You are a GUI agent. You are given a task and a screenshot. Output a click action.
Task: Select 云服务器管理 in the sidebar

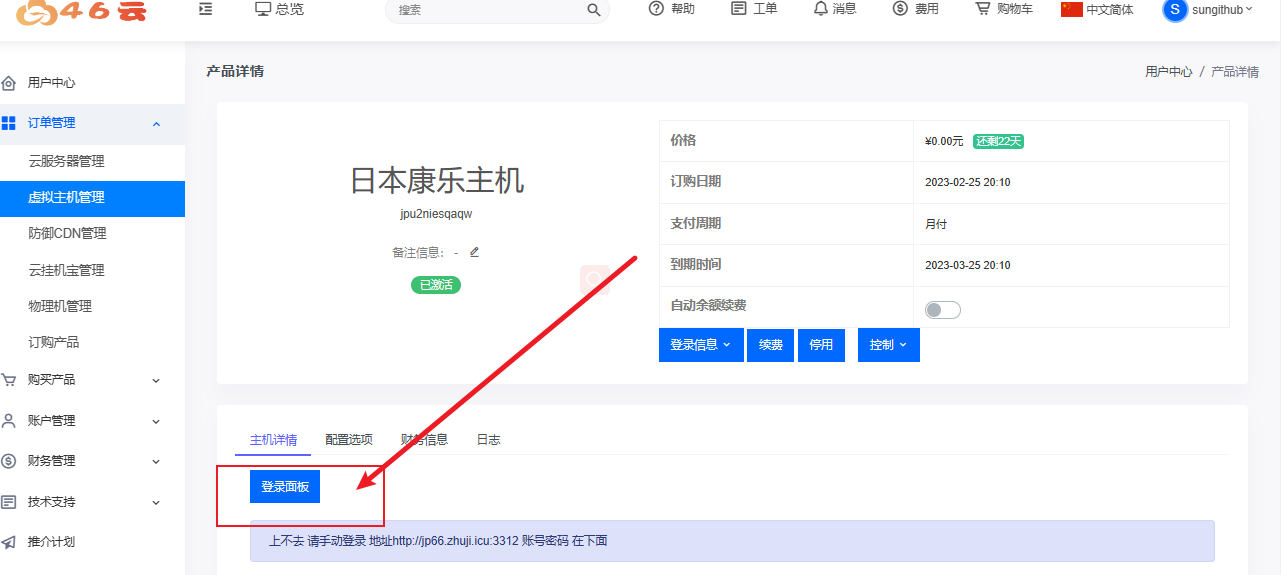coord(66,161)
